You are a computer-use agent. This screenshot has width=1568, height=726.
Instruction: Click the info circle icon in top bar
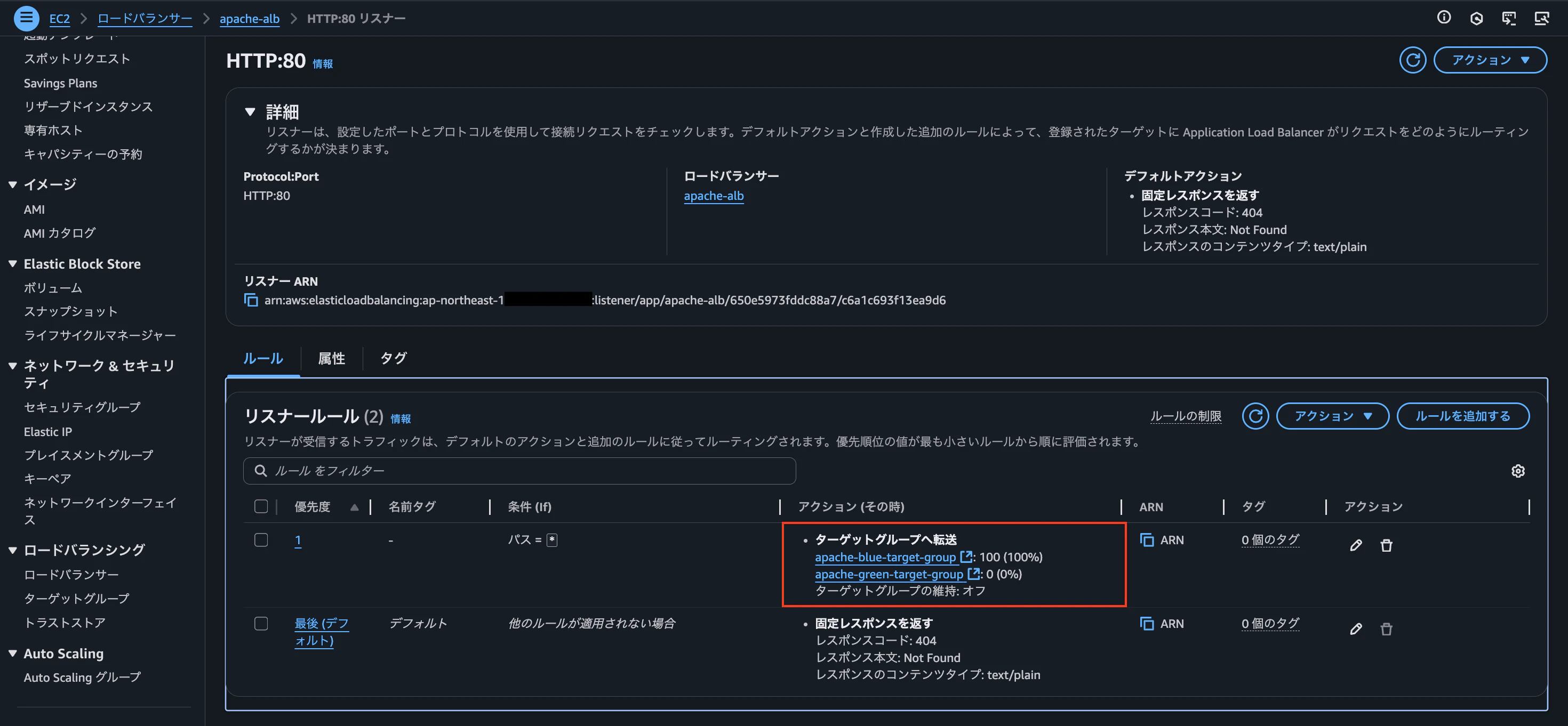[x=1444, y=18]
